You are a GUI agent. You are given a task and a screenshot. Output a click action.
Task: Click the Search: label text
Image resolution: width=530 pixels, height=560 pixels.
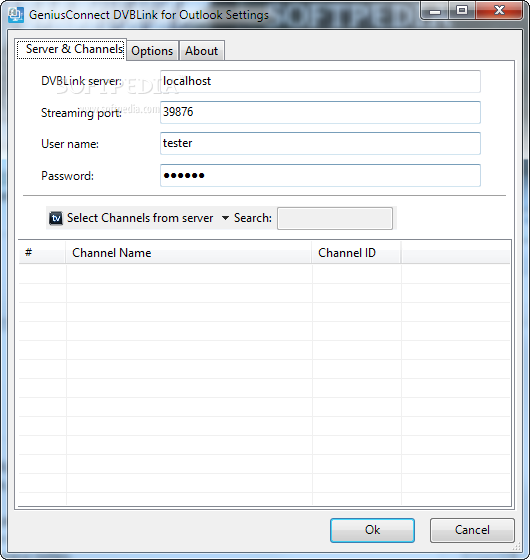point(253,218)
